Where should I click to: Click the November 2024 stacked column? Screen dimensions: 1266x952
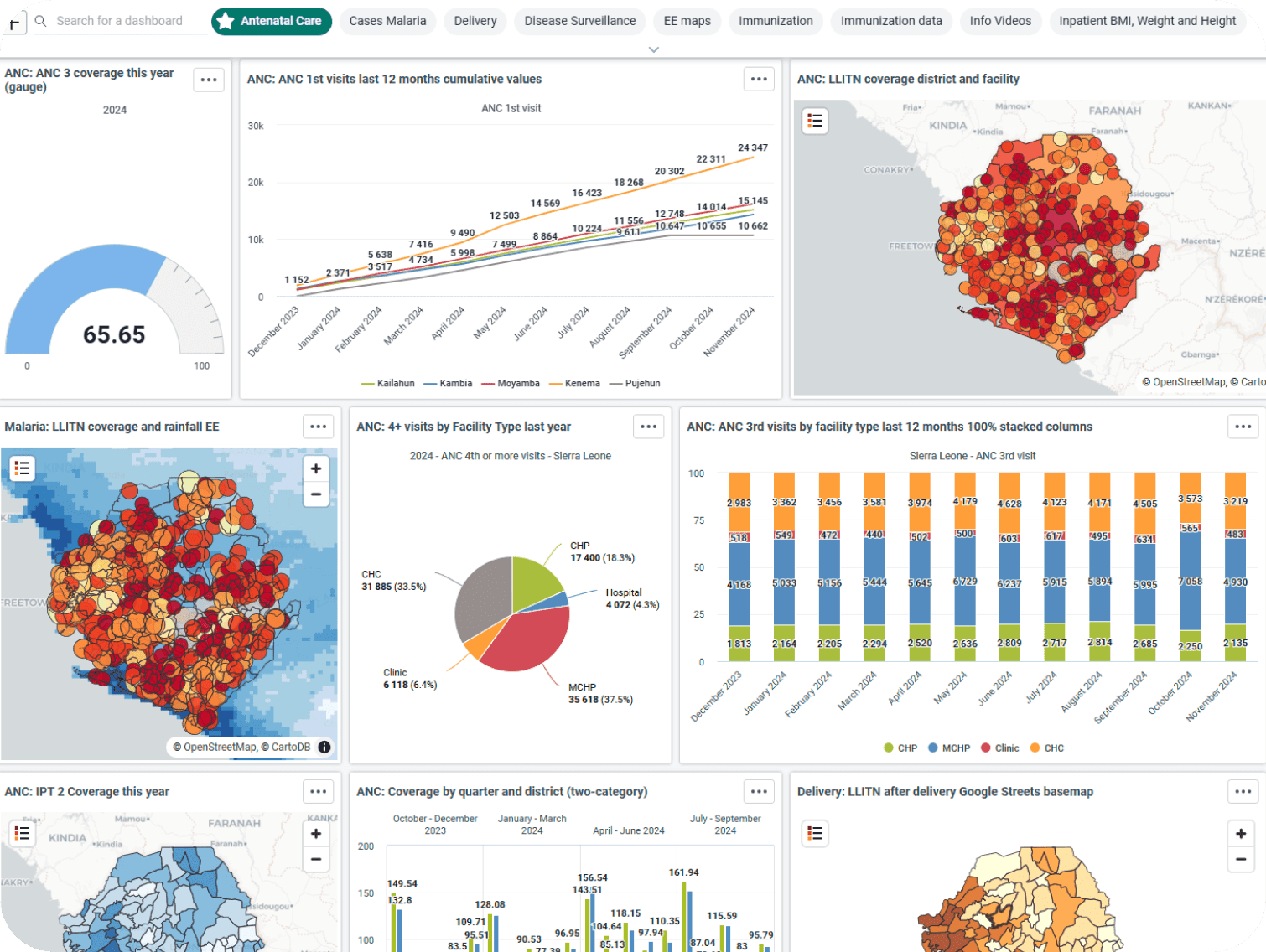tap(1235, 567)
